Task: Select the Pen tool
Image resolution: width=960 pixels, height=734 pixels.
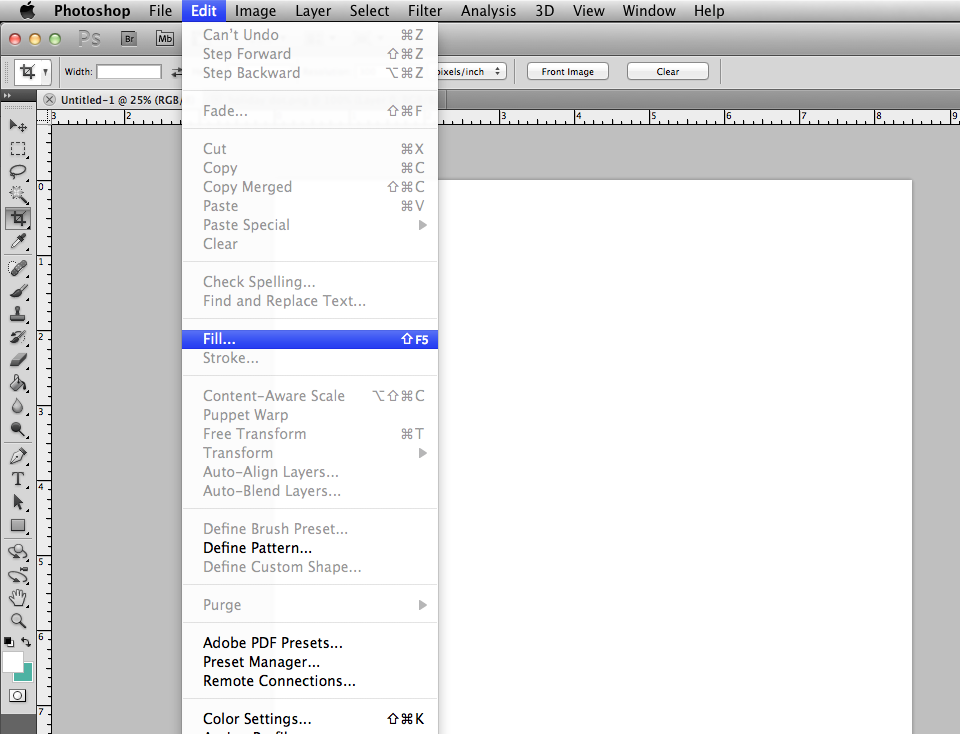Action: pos(18,456)
